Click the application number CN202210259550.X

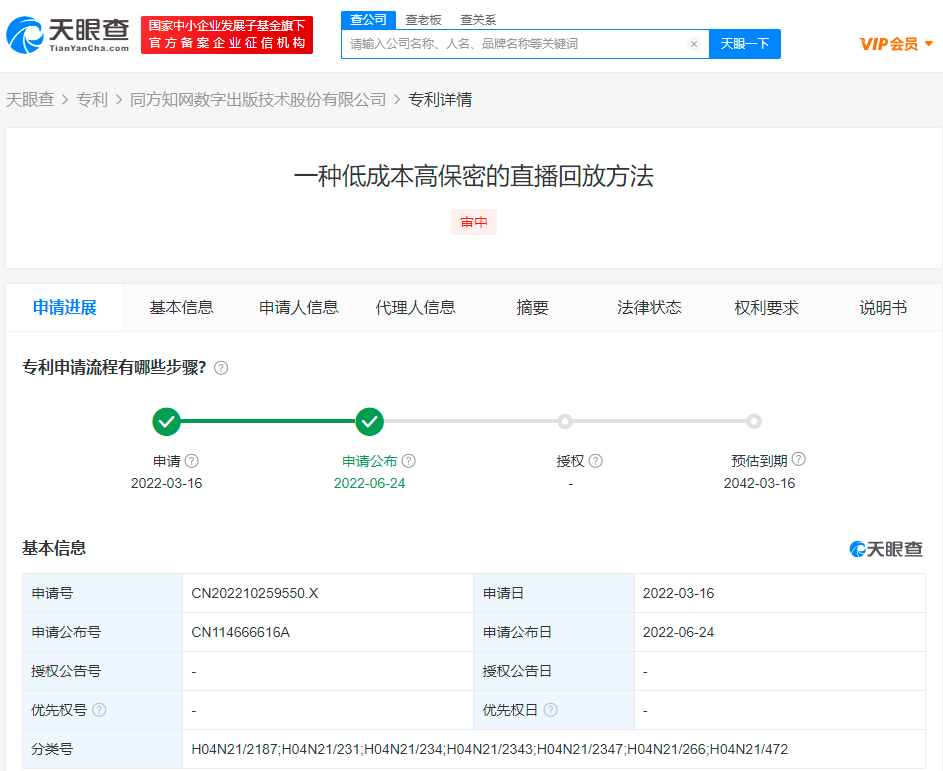tap(255, 594)
